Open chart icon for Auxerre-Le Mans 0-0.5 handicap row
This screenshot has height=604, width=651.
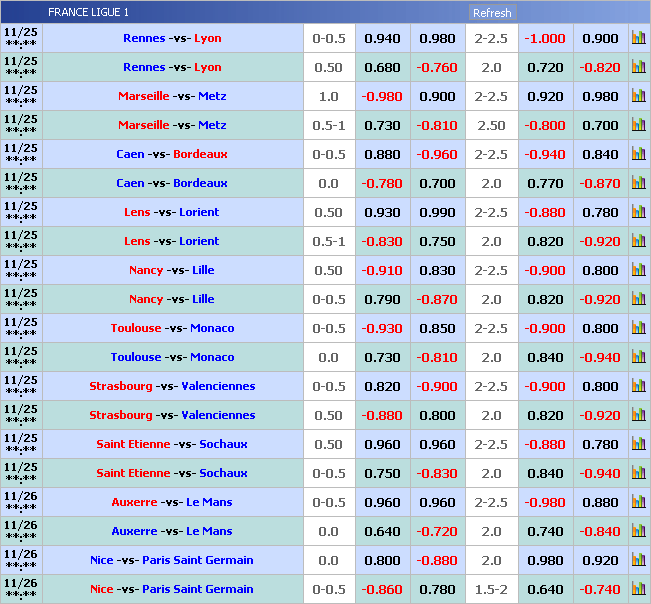pyautogui.click(x=638, y=502)
